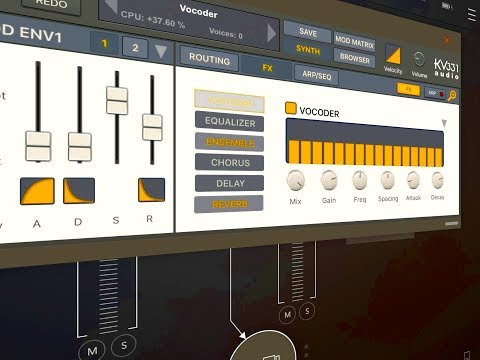Select the highlighted VOCODER effect button
Viewport: 480px width, 360px height.
[230, 101]
